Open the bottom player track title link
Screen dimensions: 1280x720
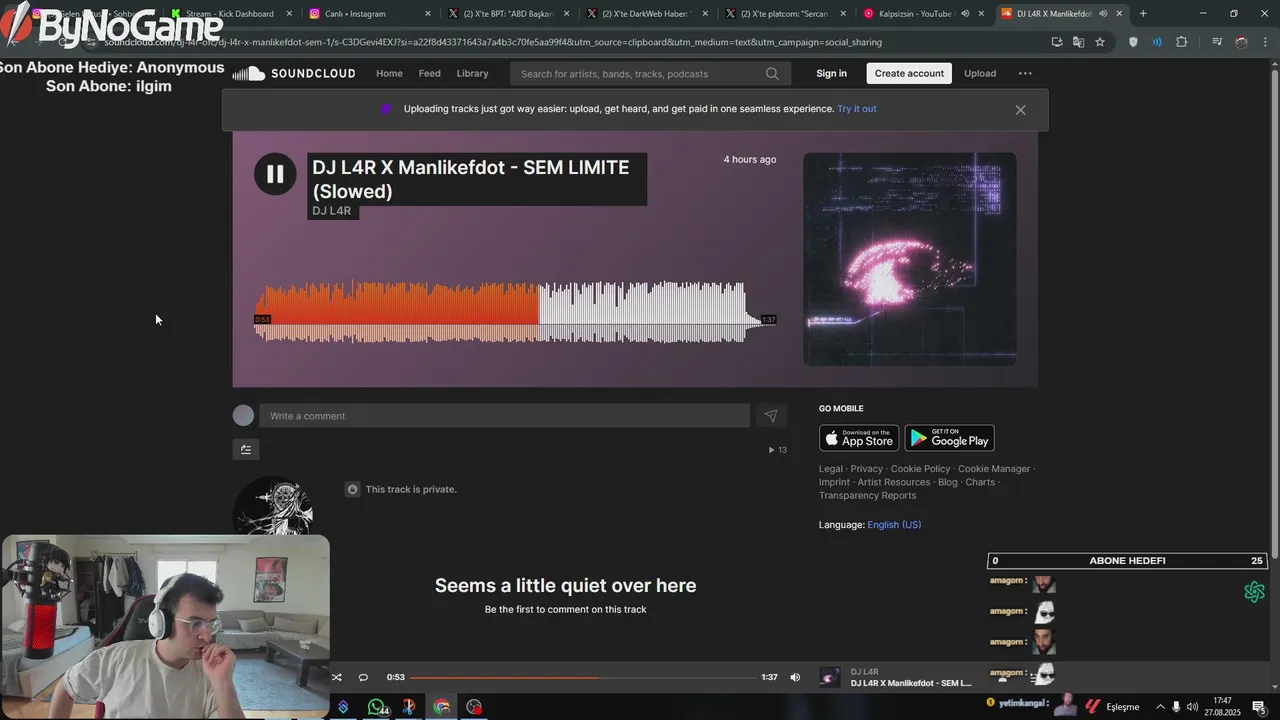911,683
